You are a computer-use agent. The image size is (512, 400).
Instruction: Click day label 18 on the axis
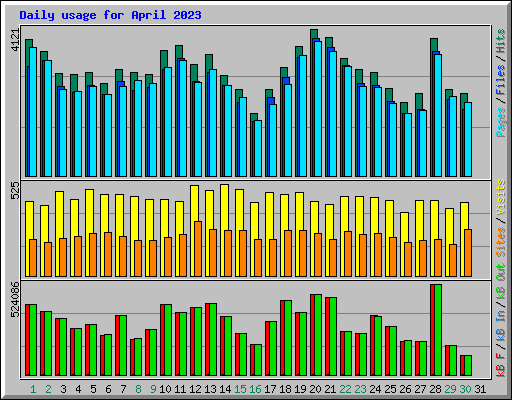(285, 389)
